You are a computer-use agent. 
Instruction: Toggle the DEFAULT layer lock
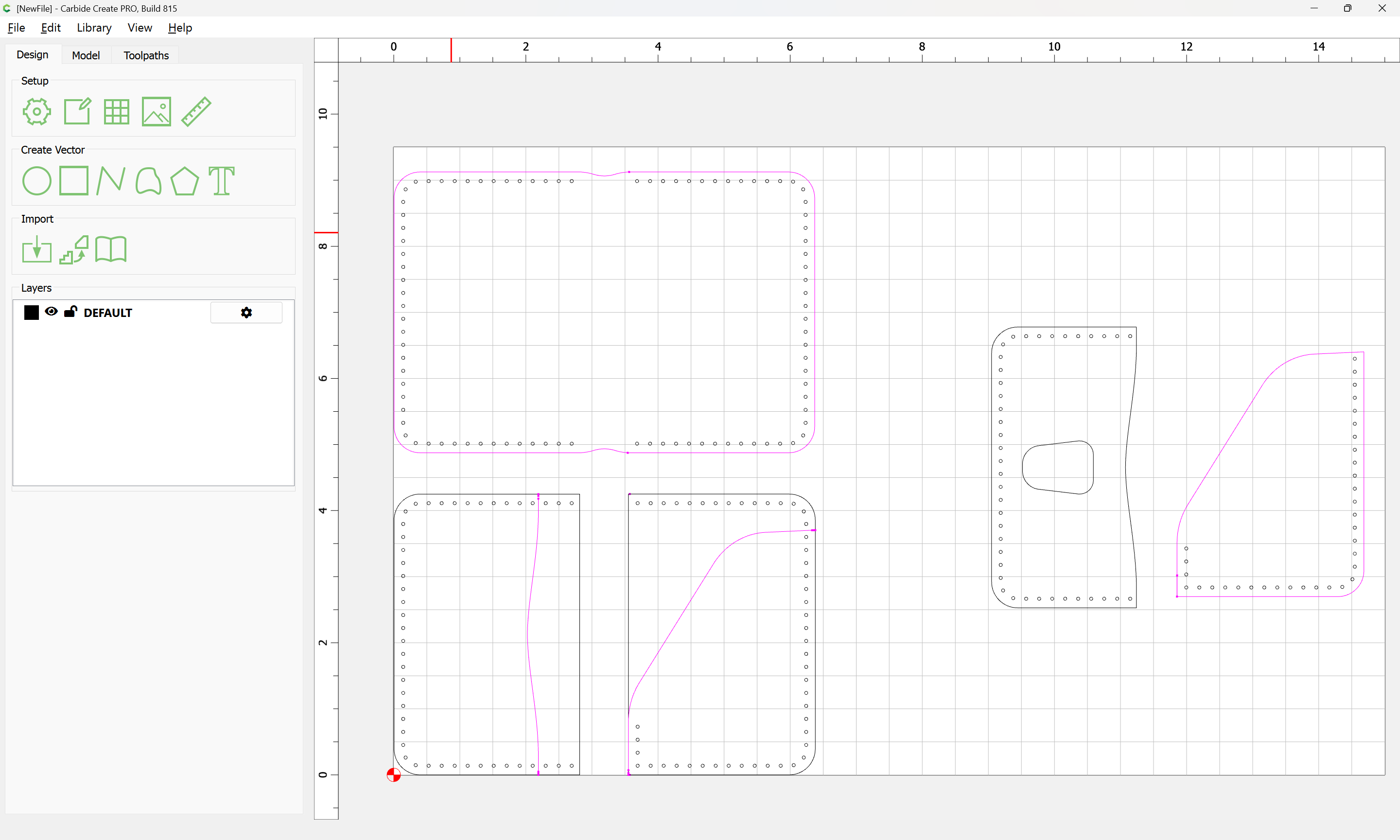[70, 311]
